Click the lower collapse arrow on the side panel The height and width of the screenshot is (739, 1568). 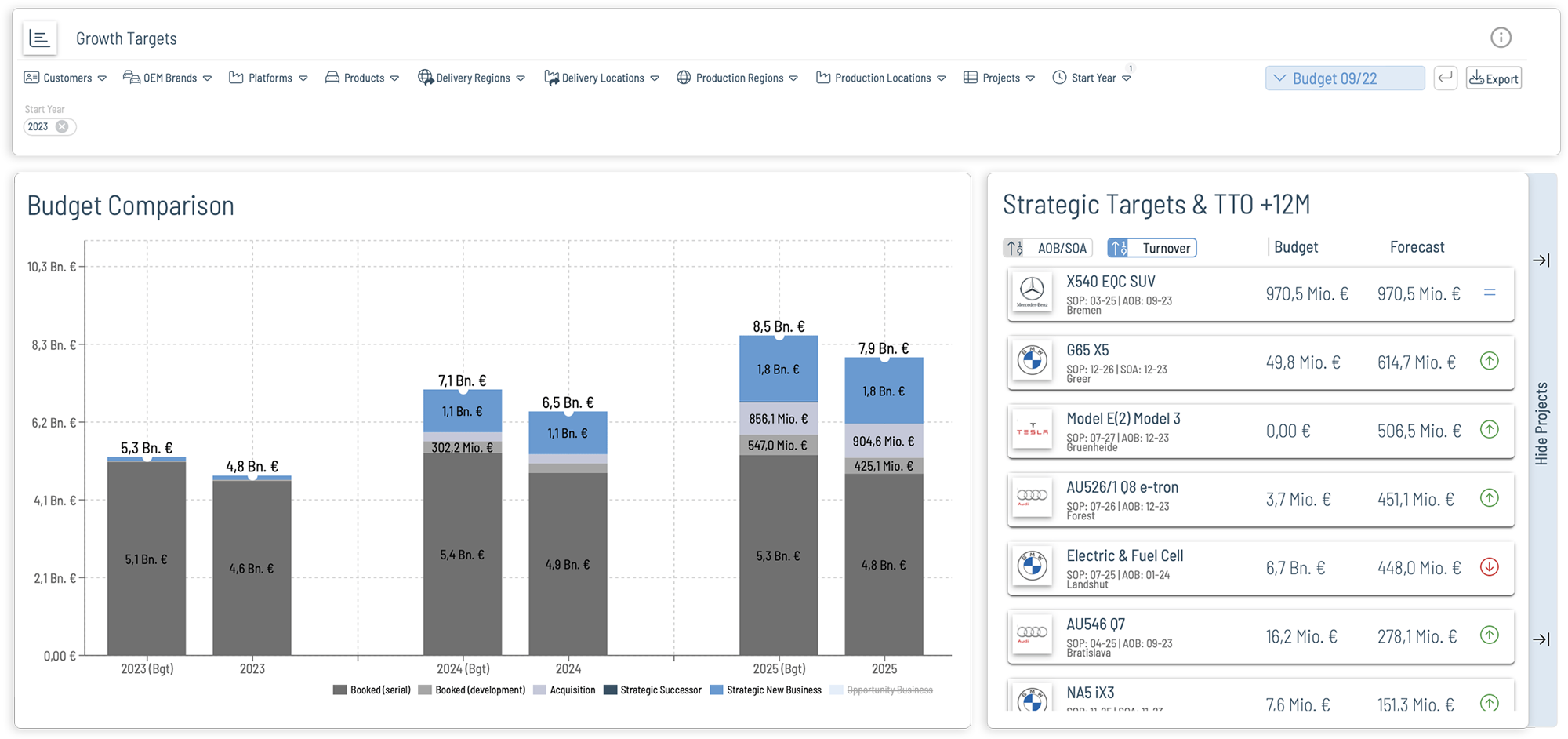(x=1541, y=639)
